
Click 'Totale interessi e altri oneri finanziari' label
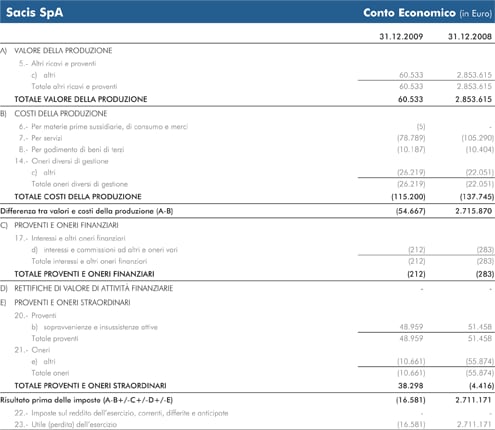89,261
